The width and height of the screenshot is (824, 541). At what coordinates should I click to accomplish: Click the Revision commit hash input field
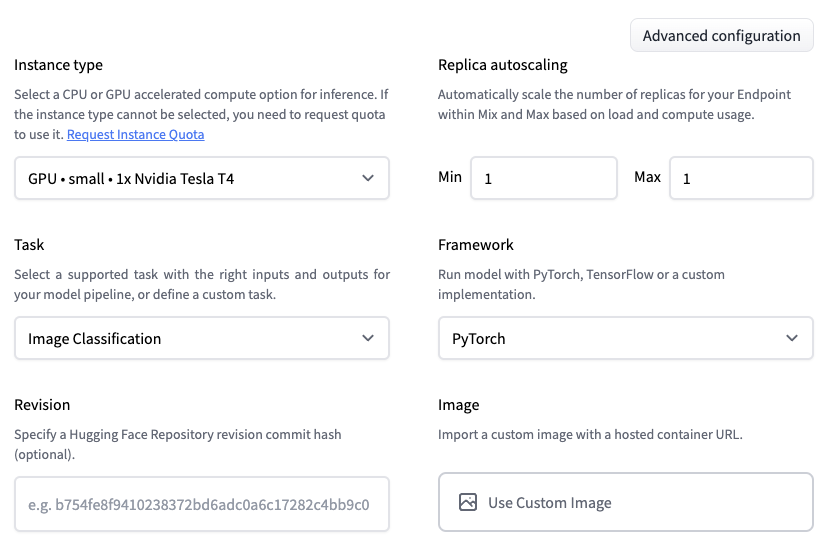[x=201, y=504]
